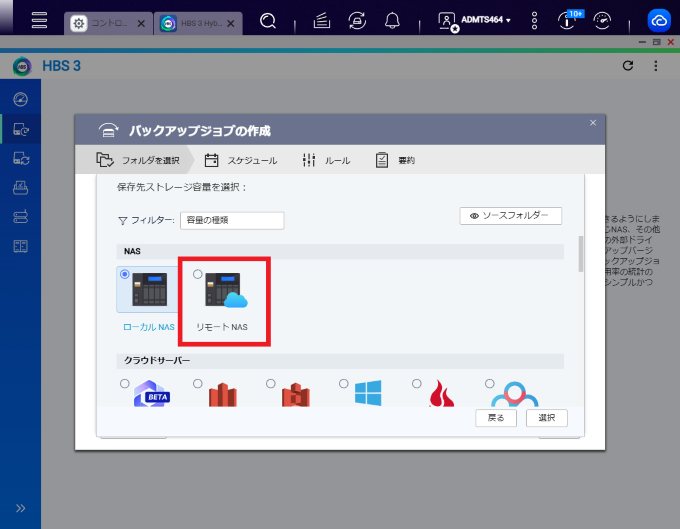The height and width of the screenshot is (529, 680).
Task: Go to ルール wizard step
Action: (327, 160)
